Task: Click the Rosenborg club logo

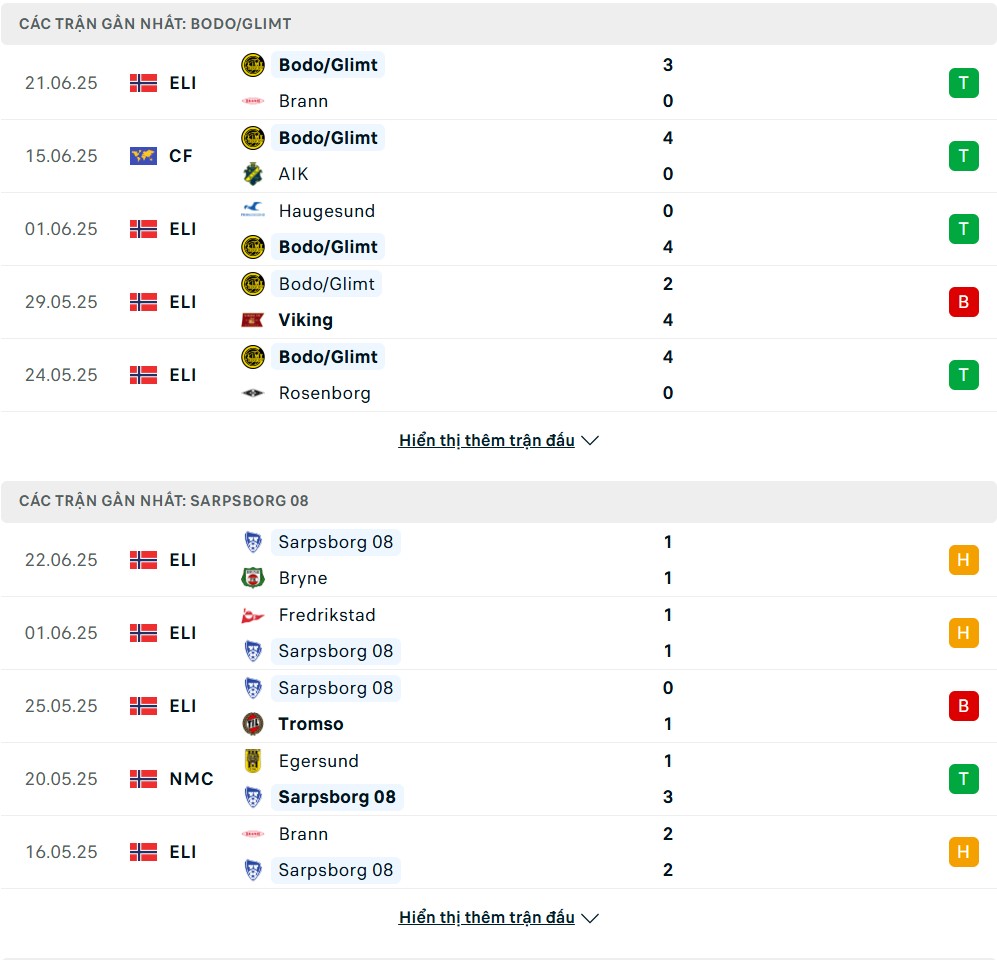Action: click(x=253, y=393)
